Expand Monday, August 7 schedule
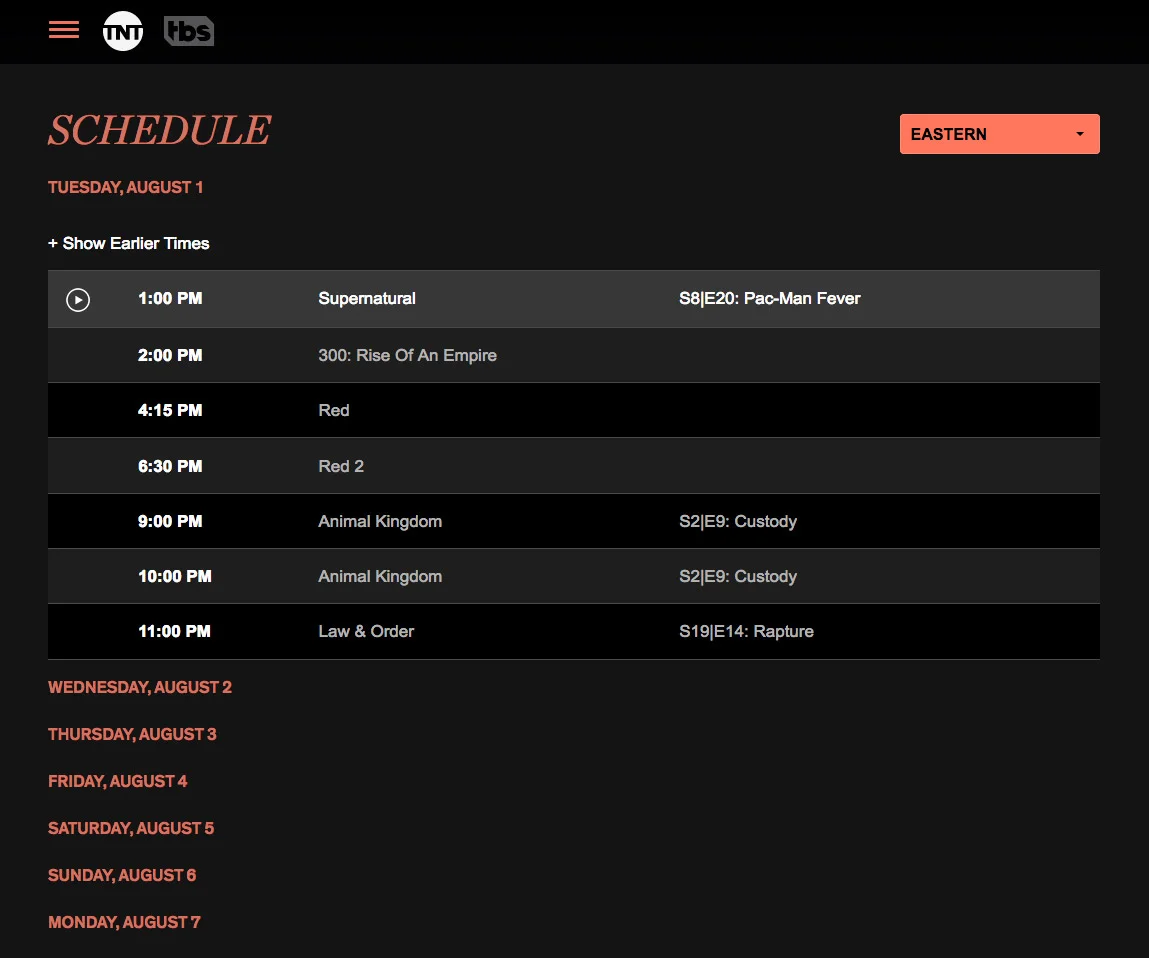The image size is (1149, 958). [125, 922]
